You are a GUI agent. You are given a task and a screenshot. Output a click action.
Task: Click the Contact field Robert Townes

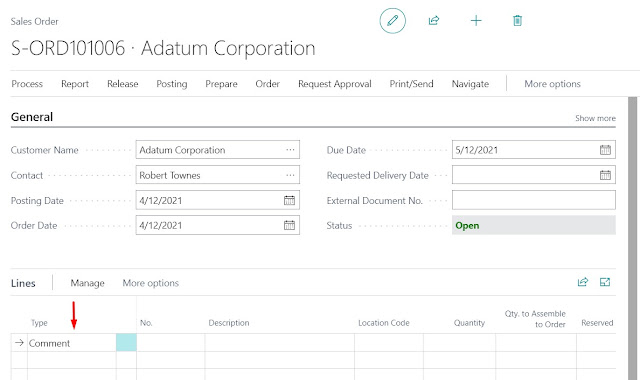[x=218, y=175]
